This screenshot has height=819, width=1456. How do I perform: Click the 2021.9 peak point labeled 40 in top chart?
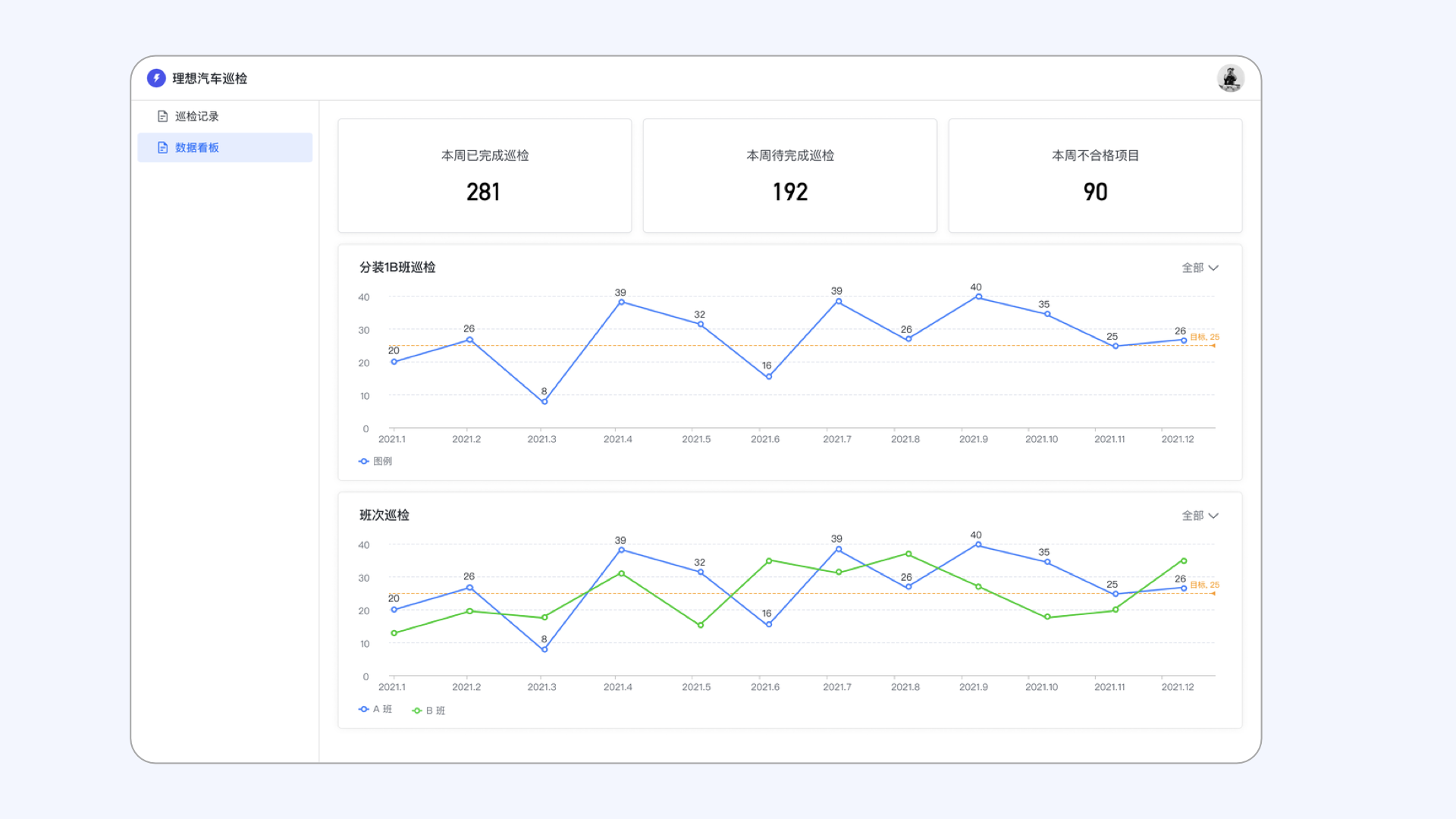click(978, 297)
